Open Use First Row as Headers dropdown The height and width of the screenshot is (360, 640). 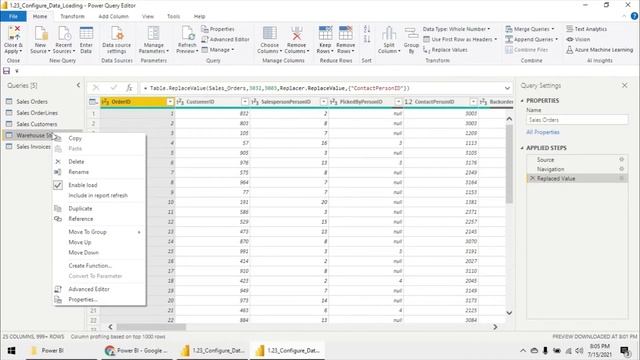click(x=460, y=39)
